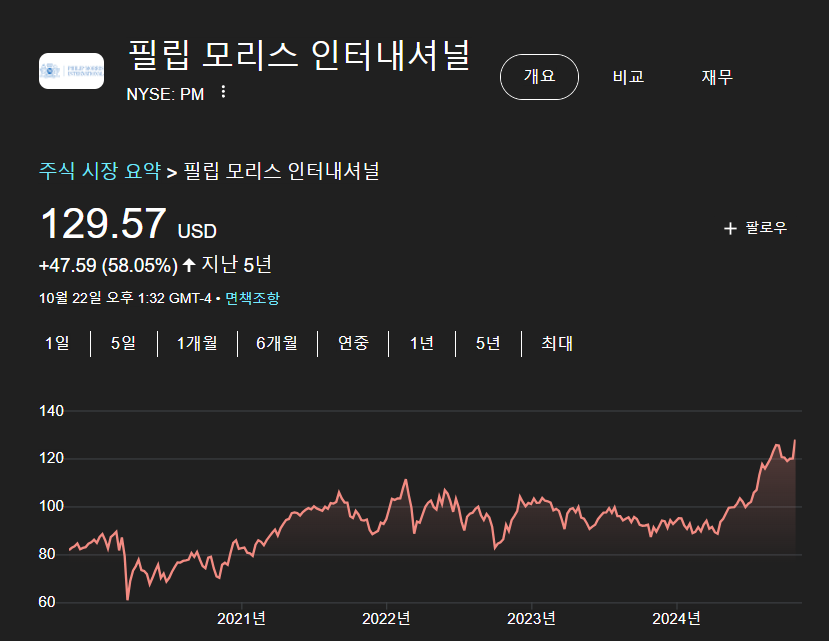
Task: Select the 최대 chart range
Action: [x=557, y=343]
